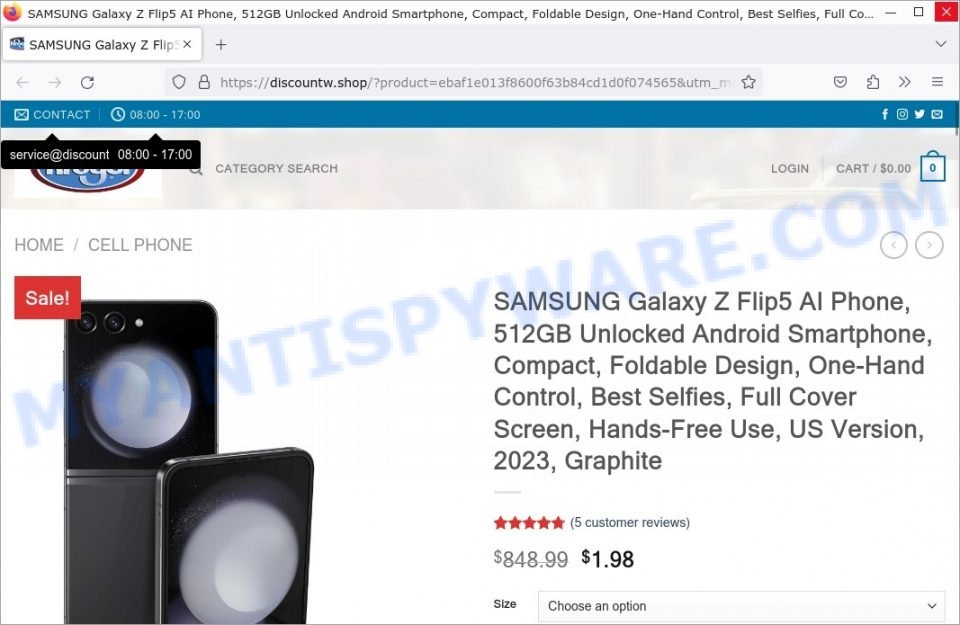Open a new tab with plus button
960x625 pixels.
[x=221, y=45]
